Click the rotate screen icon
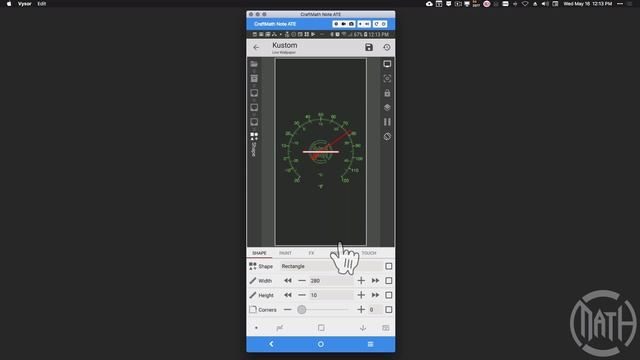Screen dimensions: 640x360 coord(387,136)
